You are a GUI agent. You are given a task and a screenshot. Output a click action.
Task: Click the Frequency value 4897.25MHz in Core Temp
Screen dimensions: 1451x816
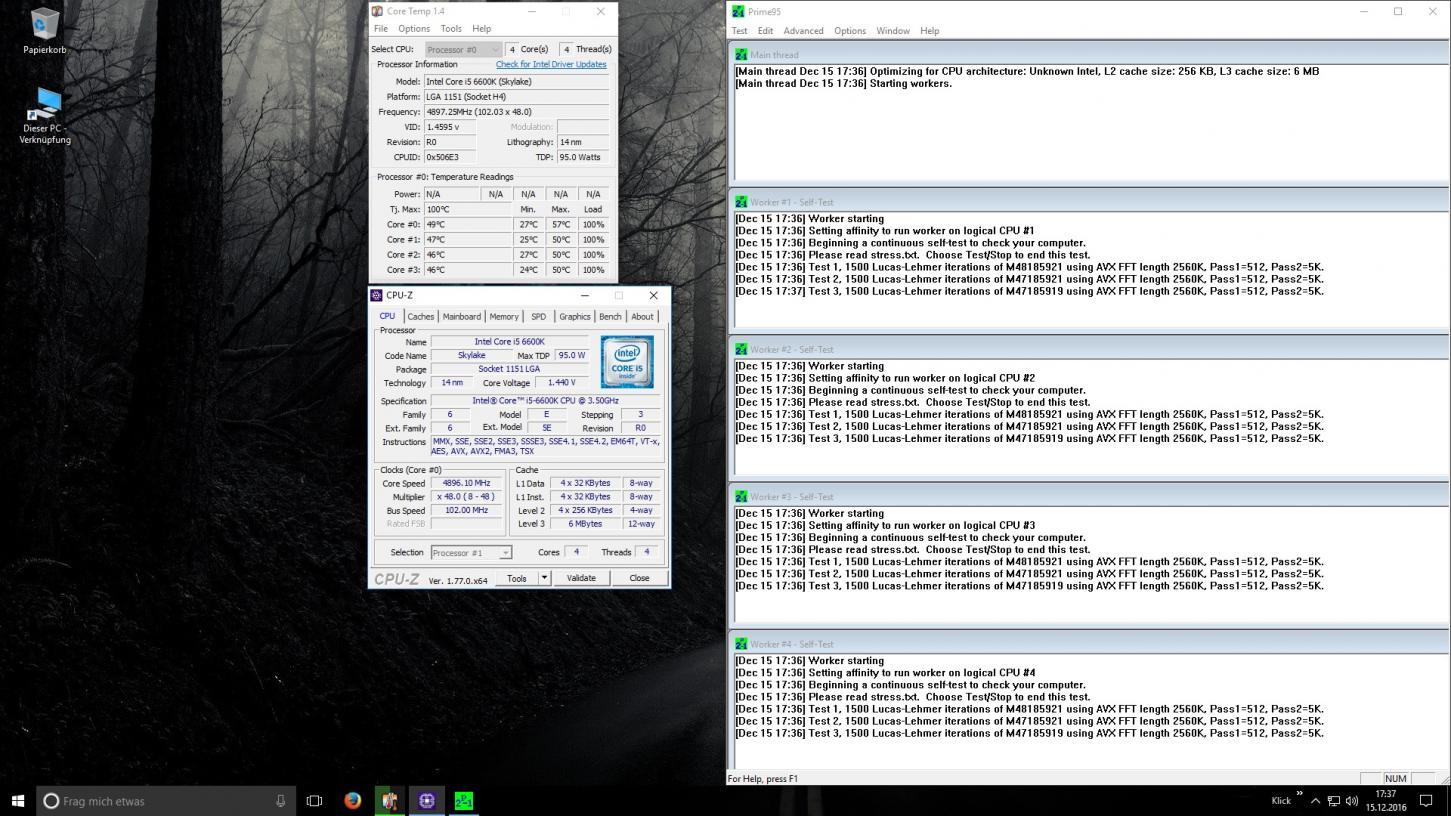pos(516,112)
